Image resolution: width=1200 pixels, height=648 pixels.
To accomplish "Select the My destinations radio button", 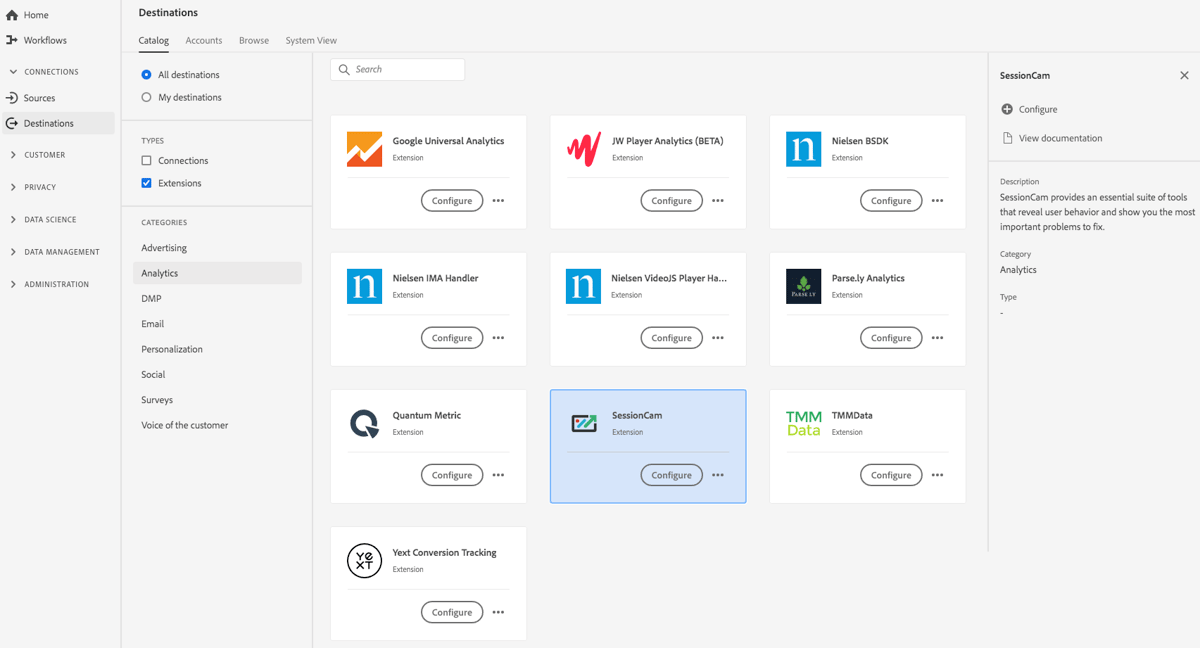I will click(148, 97).
